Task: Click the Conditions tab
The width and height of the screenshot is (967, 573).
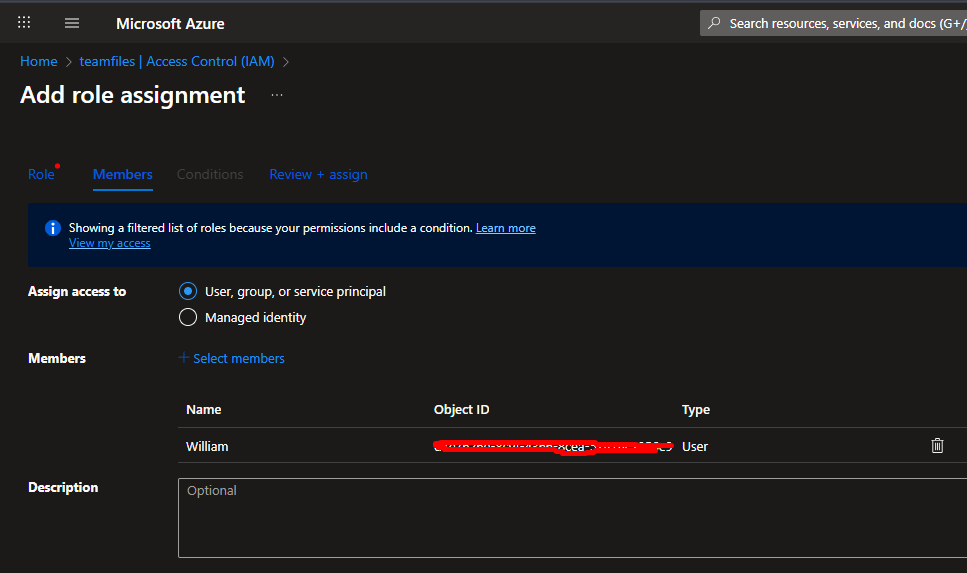Action: point(210,174)
